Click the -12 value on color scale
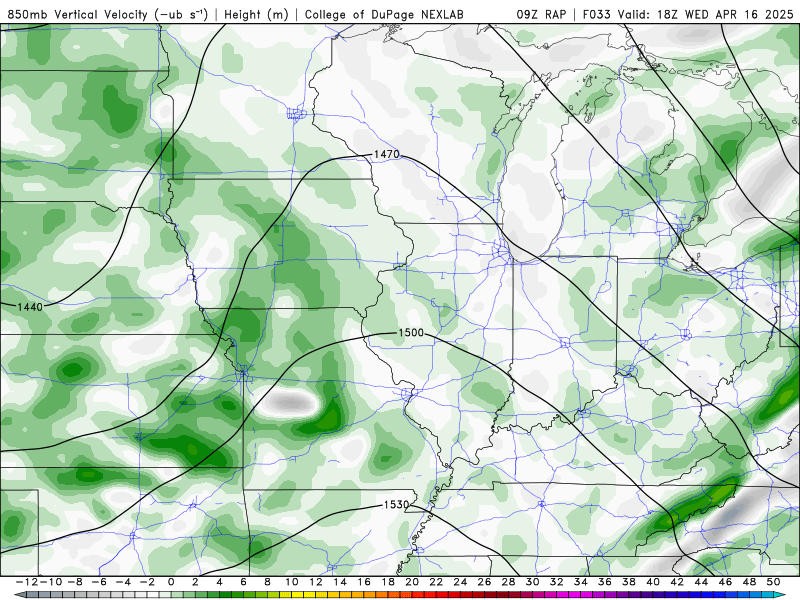Viewport: 800px width, 600px height. pos(27,582)
